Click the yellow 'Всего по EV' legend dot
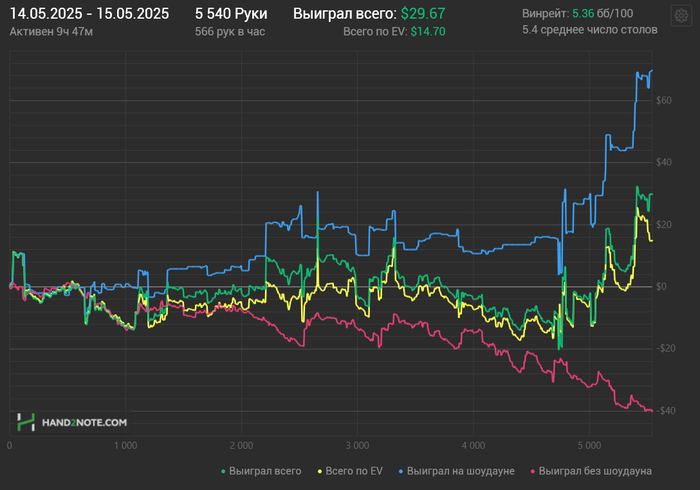700x490 pixels. [320, 471]
